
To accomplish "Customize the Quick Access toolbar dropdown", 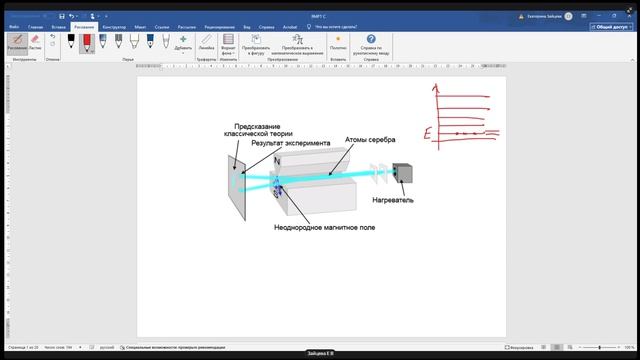I will (106, 16).
